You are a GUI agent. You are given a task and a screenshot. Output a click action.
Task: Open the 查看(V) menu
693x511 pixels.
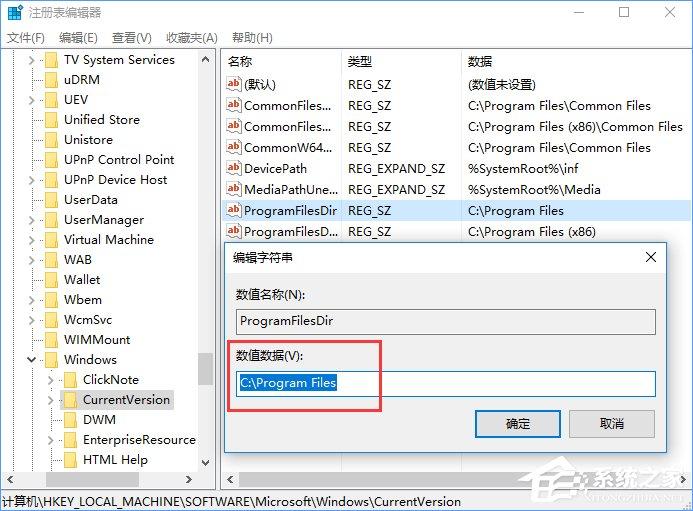[x=132, y=38]
